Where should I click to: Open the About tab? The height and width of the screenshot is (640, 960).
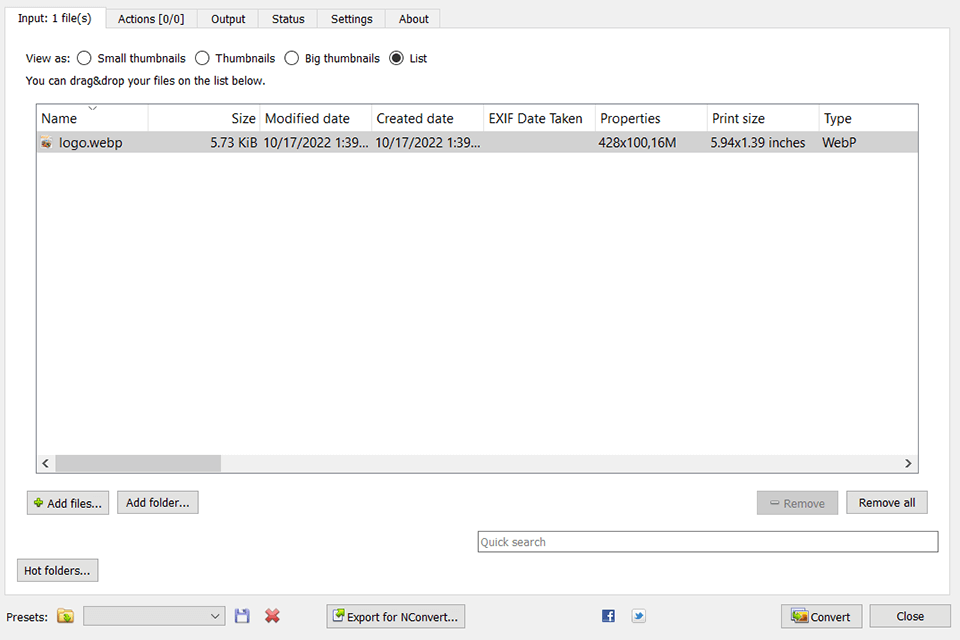click(413, 19)
